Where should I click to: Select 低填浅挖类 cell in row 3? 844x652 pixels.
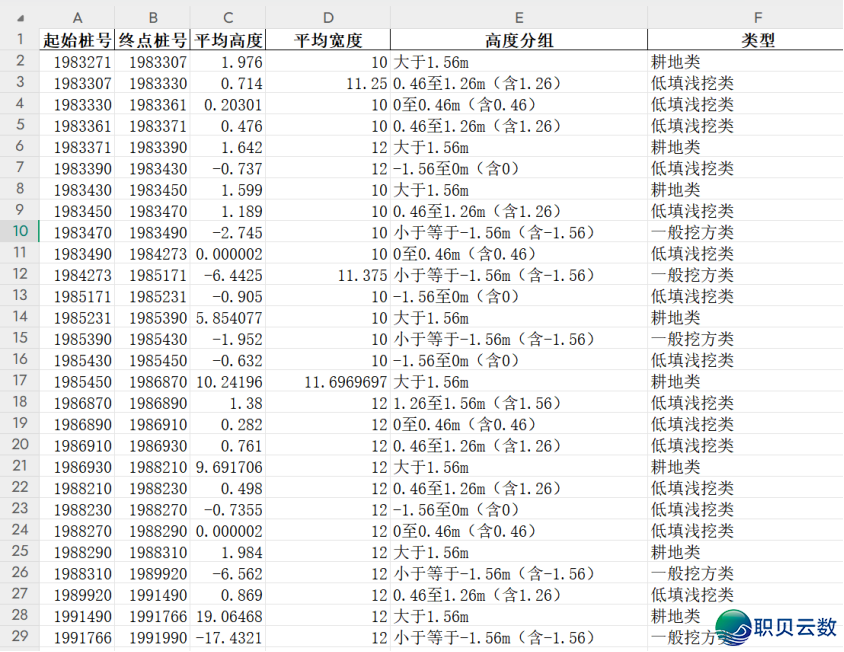pos(745,83)
